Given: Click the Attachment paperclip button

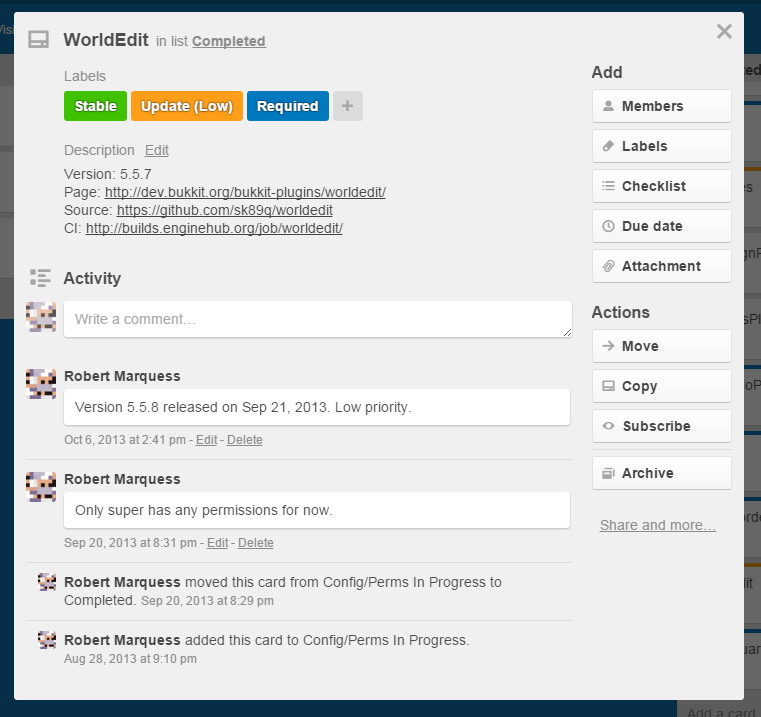Looking at the screenshot, I should (661, 266).
